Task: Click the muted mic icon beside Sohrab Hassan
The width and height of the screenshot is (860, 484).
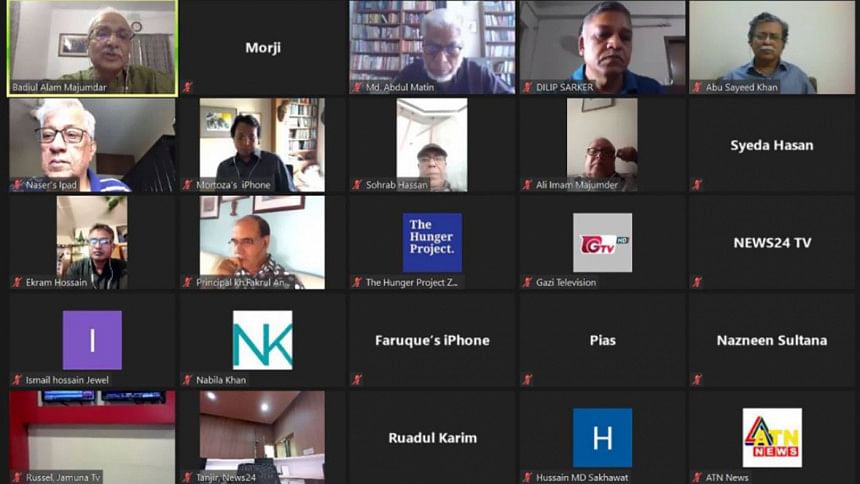Action: pyautogui.click(x=358, y=185)
